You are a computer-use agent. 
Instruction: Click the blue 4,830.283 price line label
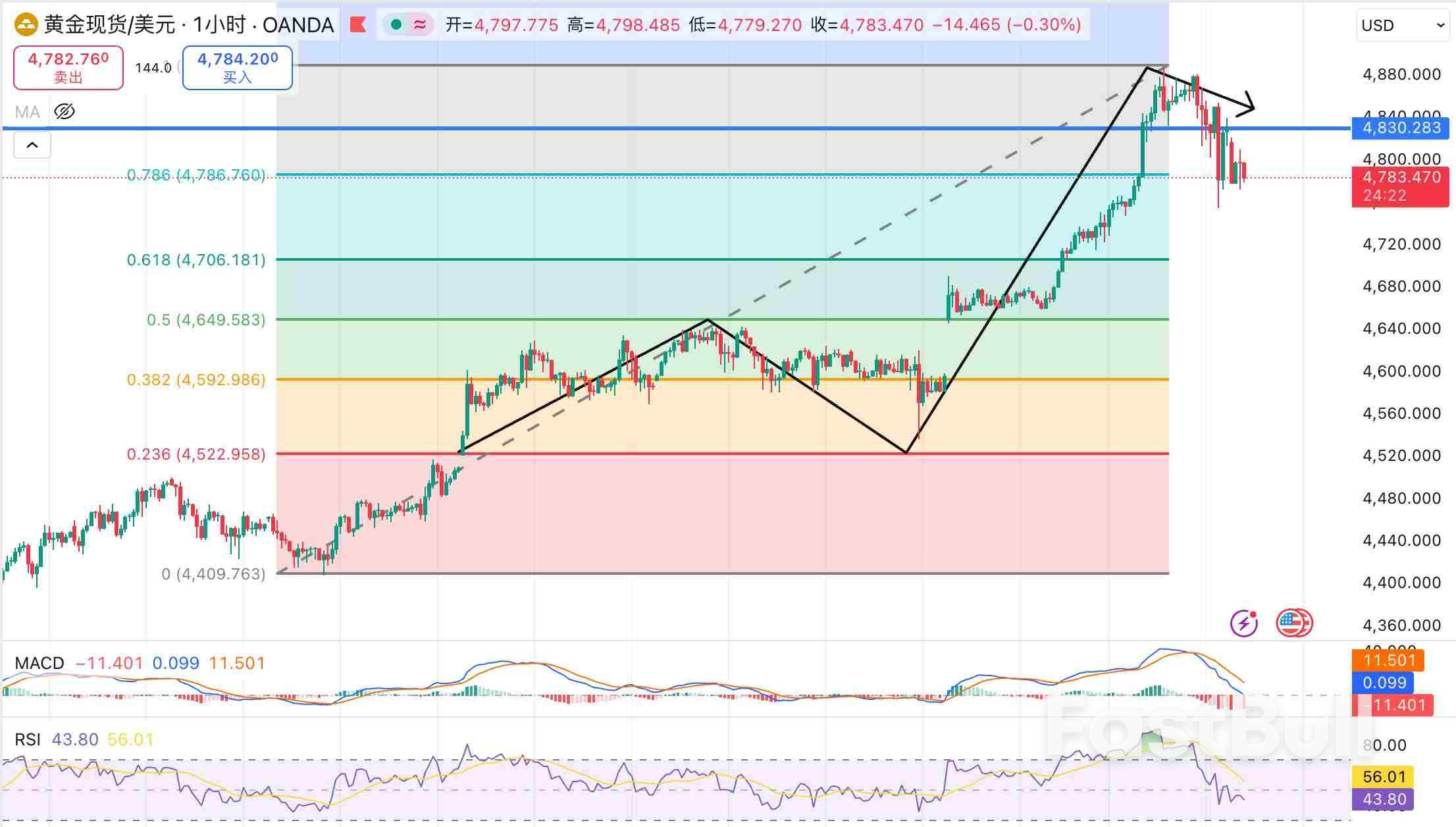coord(1400,128)
